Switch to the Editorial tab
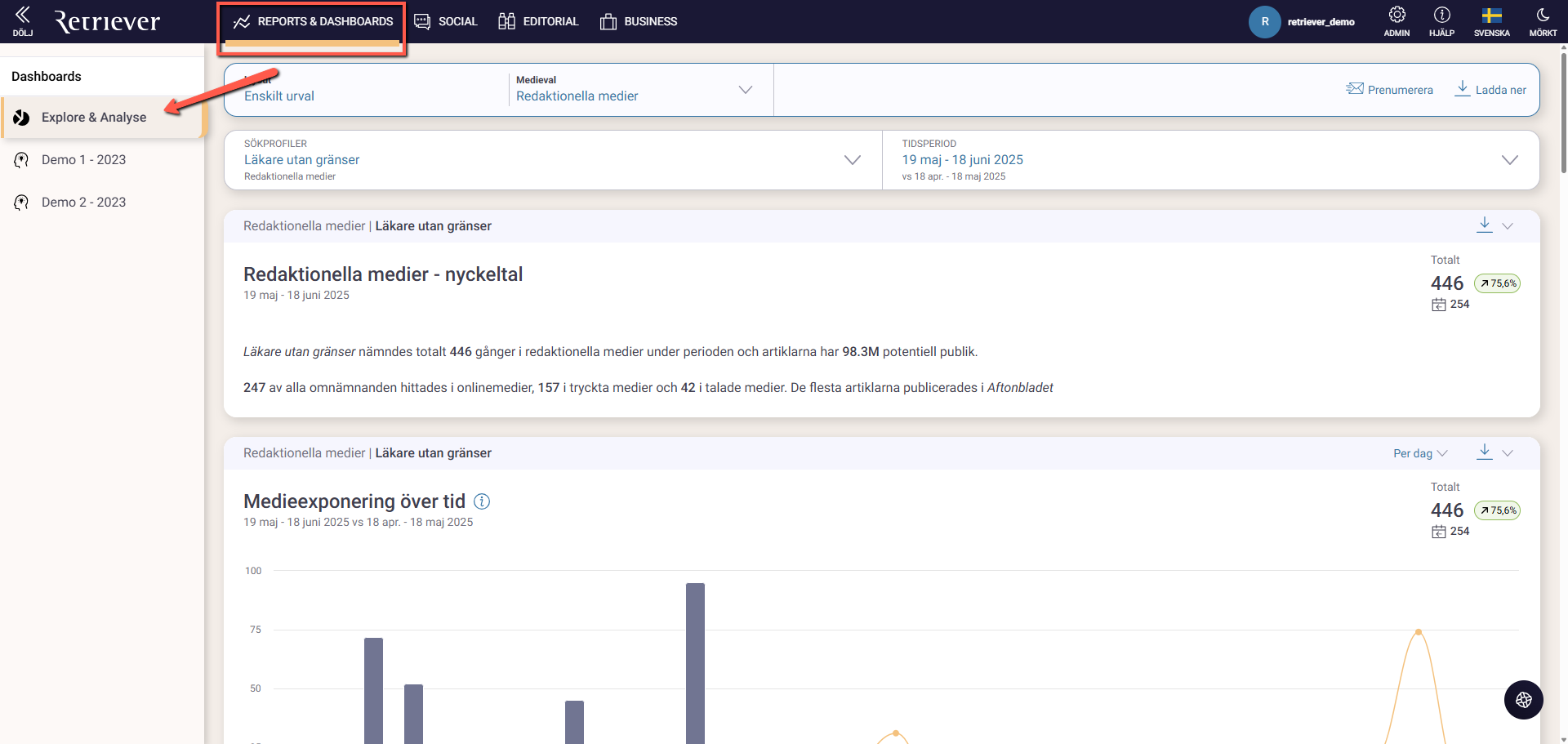 [x=538, y=21]
